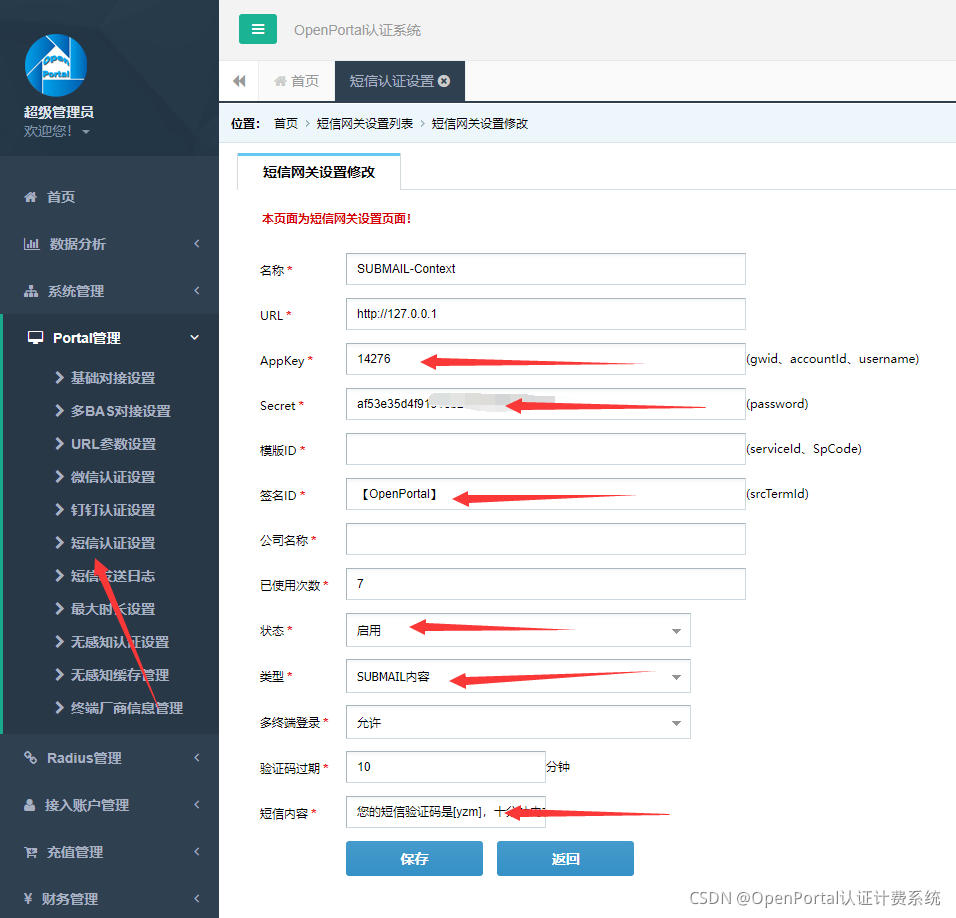Click the empty 公司名称 input field
Screen dimensions: 956x918
click(x=546, y=539)
